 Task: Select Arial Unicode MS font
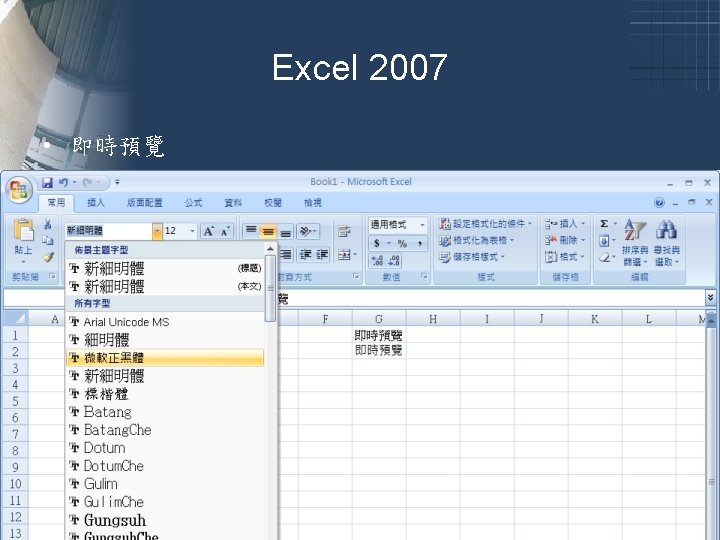pos(165,322)
